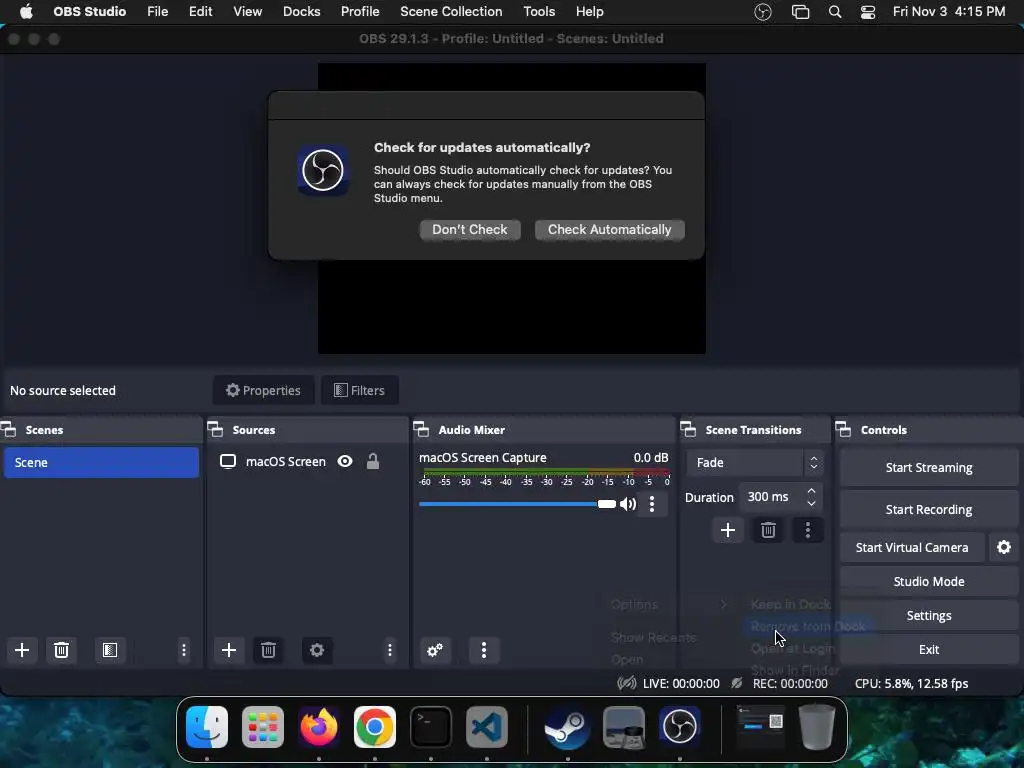The width and height of the screenshot is (1024, 768).
Task: Open the File menu
Action: [157, 12]
